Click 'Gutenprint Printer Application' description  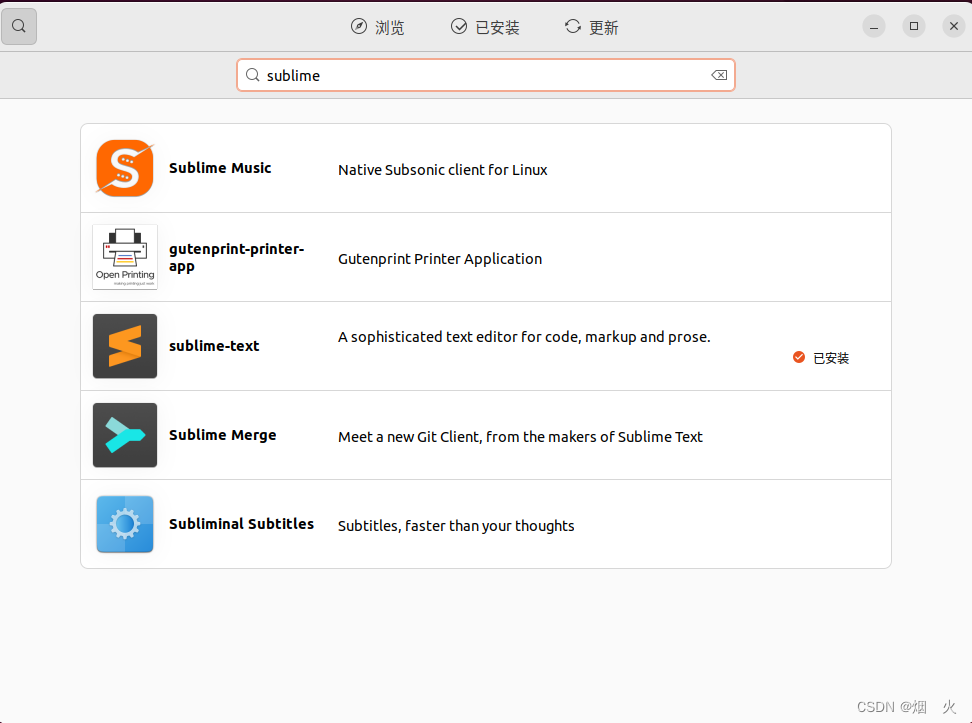point(440,259)
